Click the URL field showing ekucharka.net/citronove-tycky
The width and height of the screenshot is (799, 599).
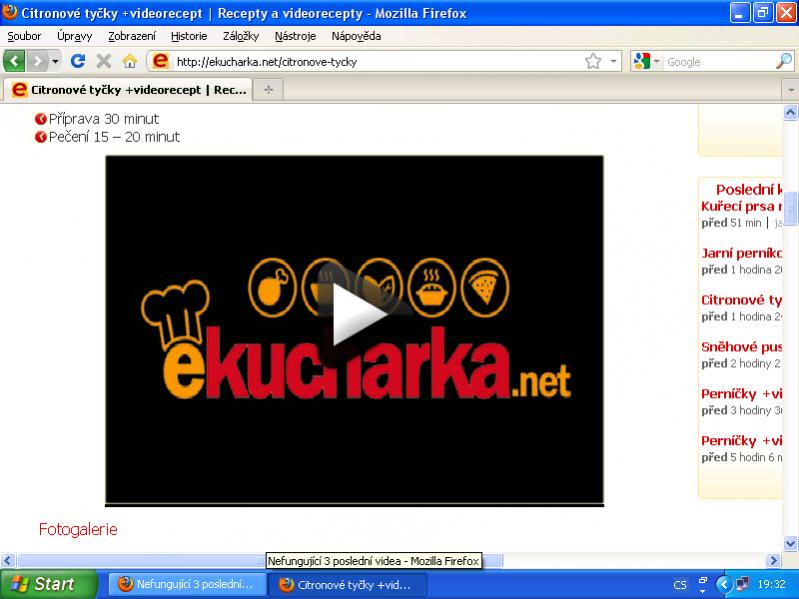[377, 62]
